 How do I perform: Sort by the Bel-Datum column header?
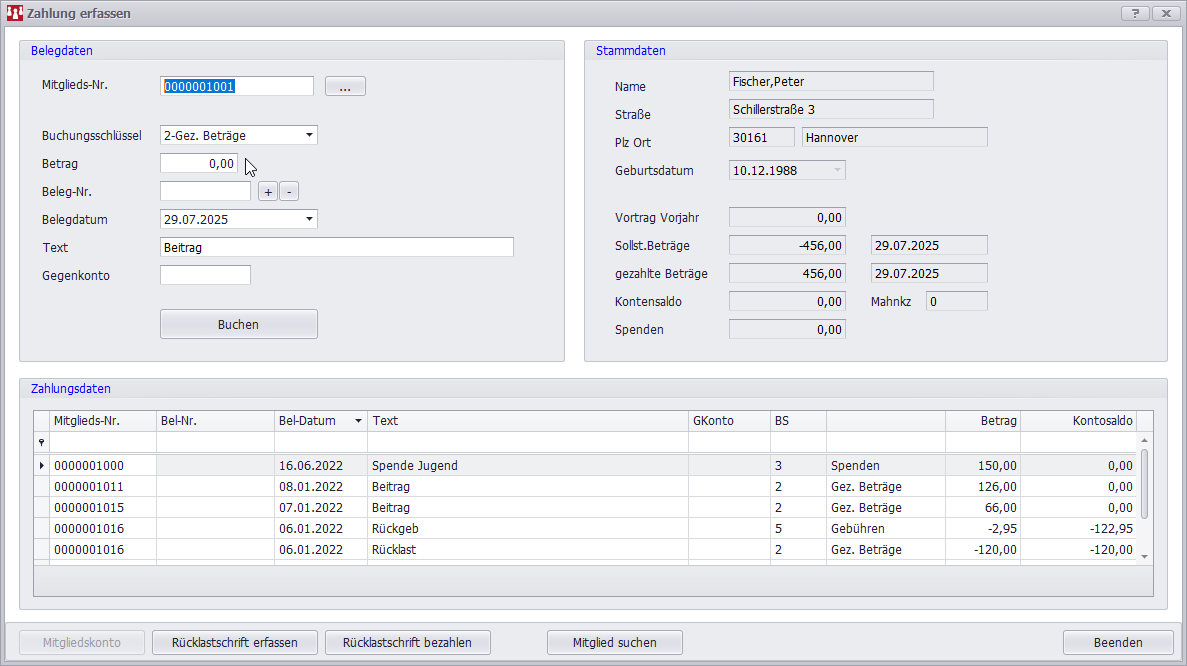320,421
